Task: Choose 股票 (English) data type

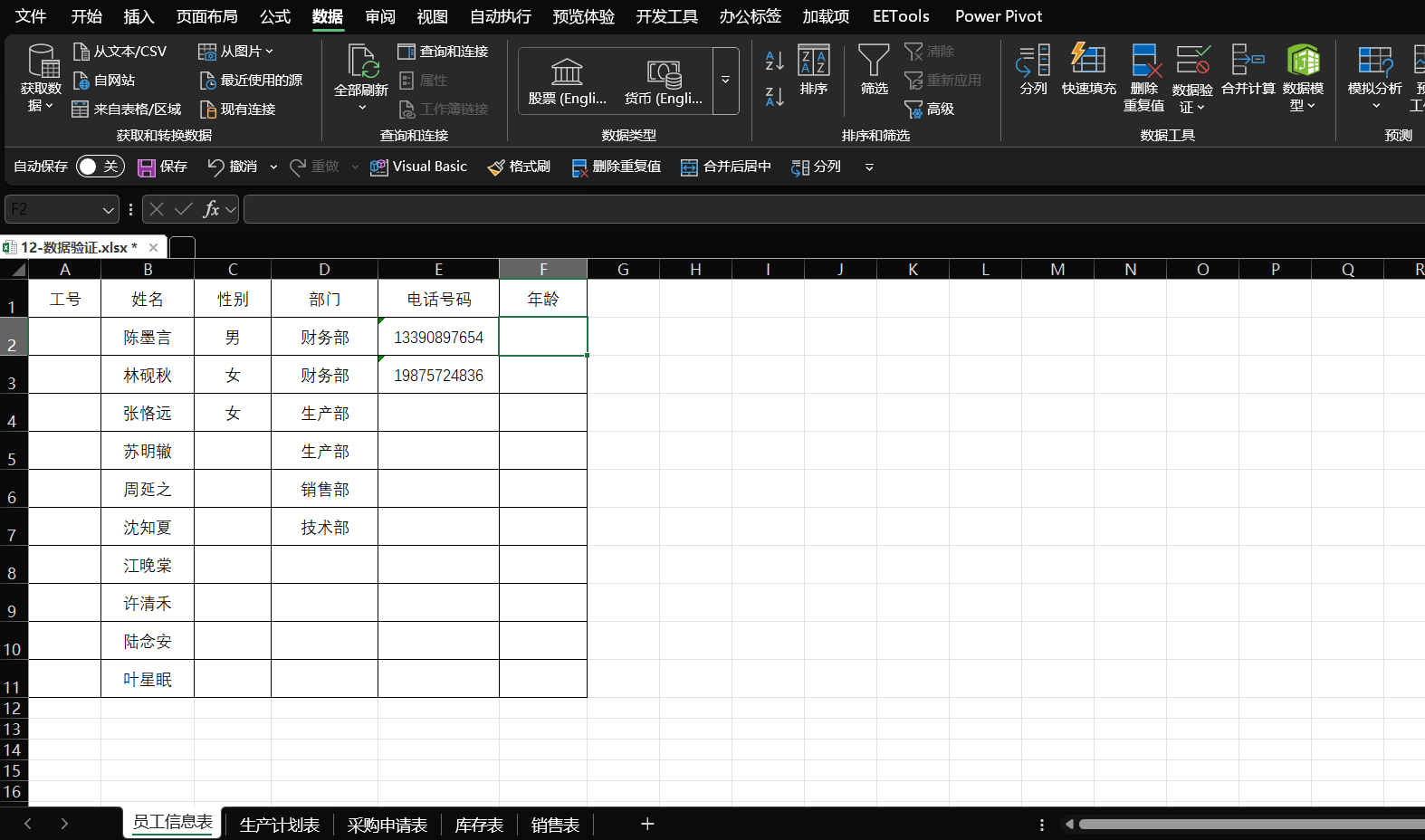Action: tap(568, 81)
